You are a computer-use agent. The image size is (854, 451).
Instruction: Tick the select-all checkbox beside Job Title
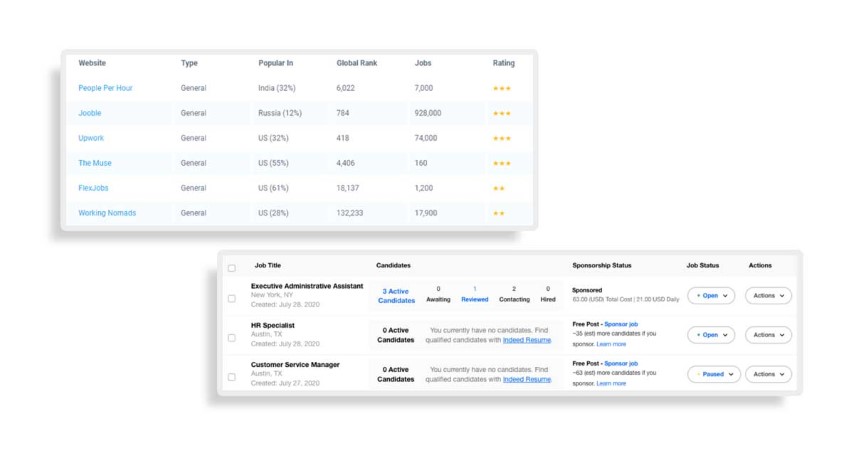click(x=231, y=268)
